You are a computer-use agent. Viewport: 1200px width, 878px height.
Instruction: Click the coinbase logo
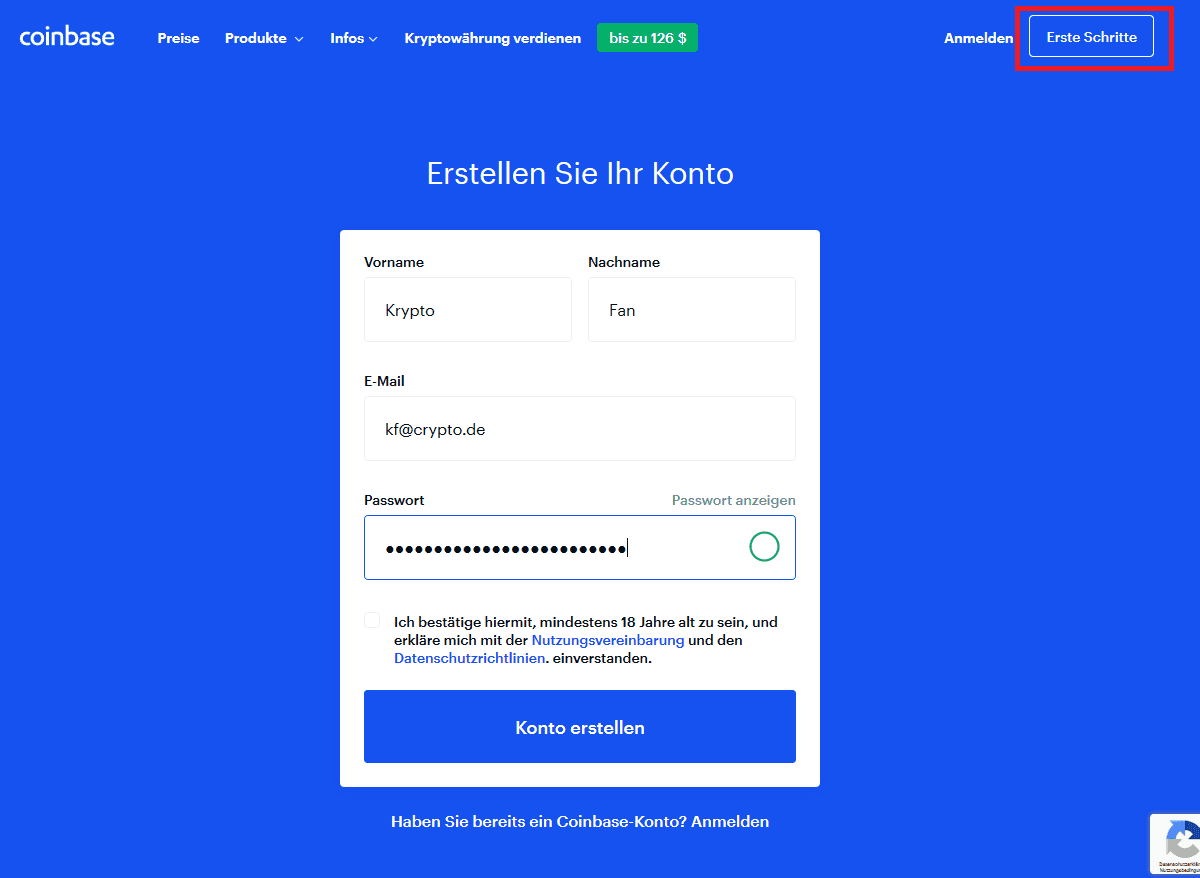click(x=67, y=38)
